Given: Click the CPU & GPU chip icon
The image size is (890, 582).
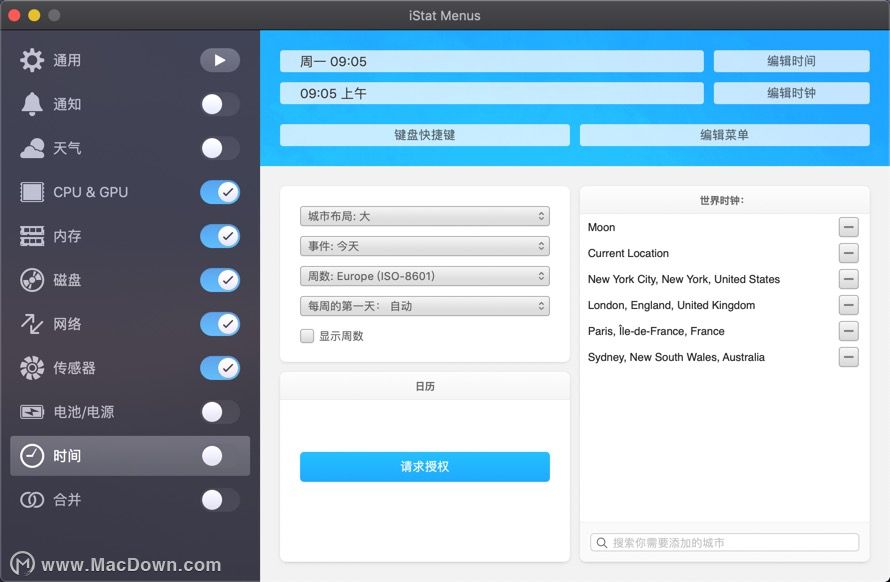Looking at the screenshot, I should pyautogui.click(x=32, y=192).
